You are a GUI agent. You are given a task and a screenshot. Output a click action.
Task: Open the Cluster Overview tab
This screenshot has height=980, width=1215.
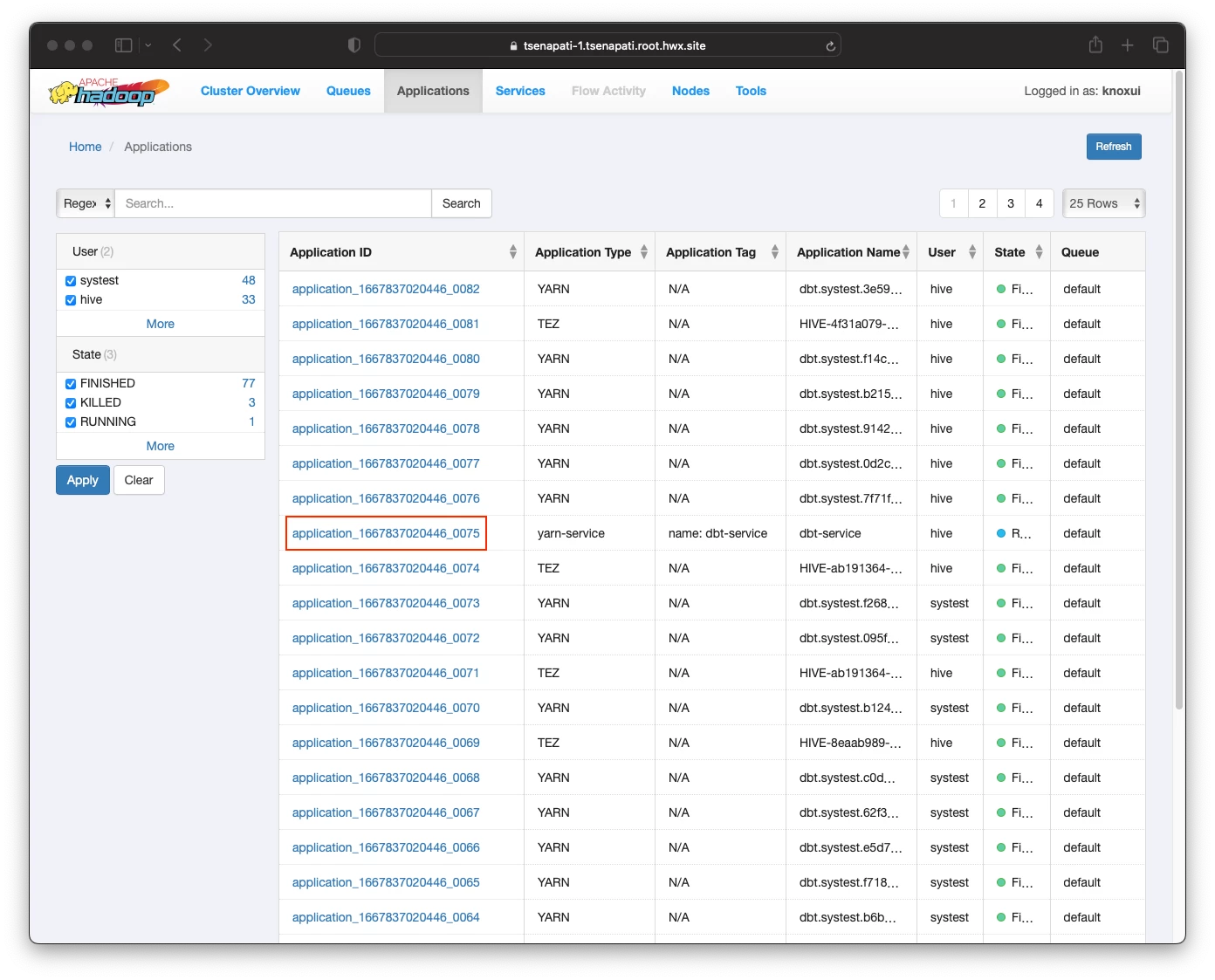251,91
